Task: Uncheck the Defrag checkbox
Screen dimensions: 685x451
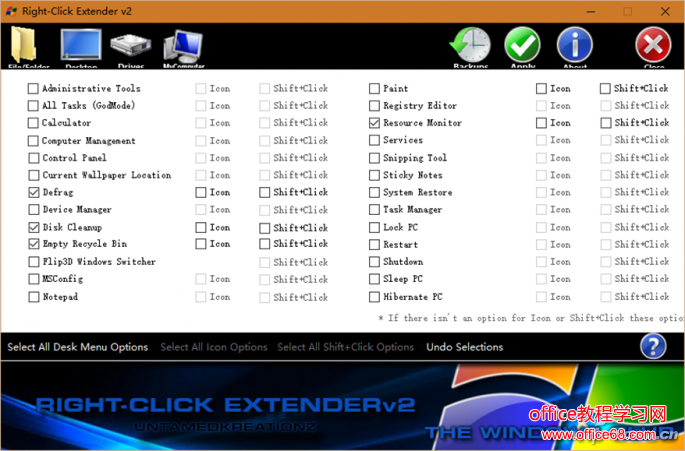Action: point(34,192)
